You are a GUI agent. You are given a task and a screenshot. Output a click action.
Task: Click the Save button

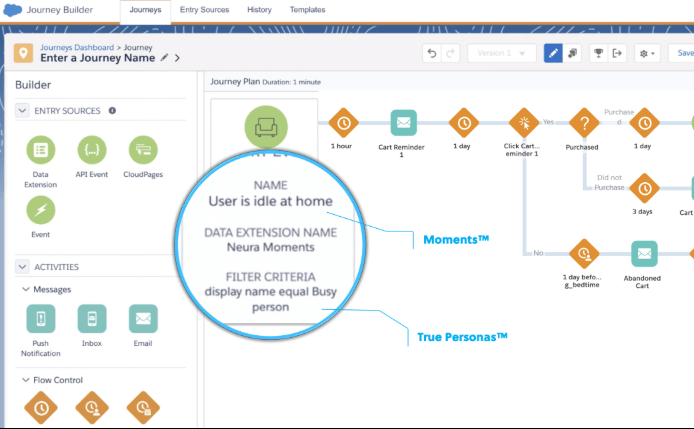[684, 53]
